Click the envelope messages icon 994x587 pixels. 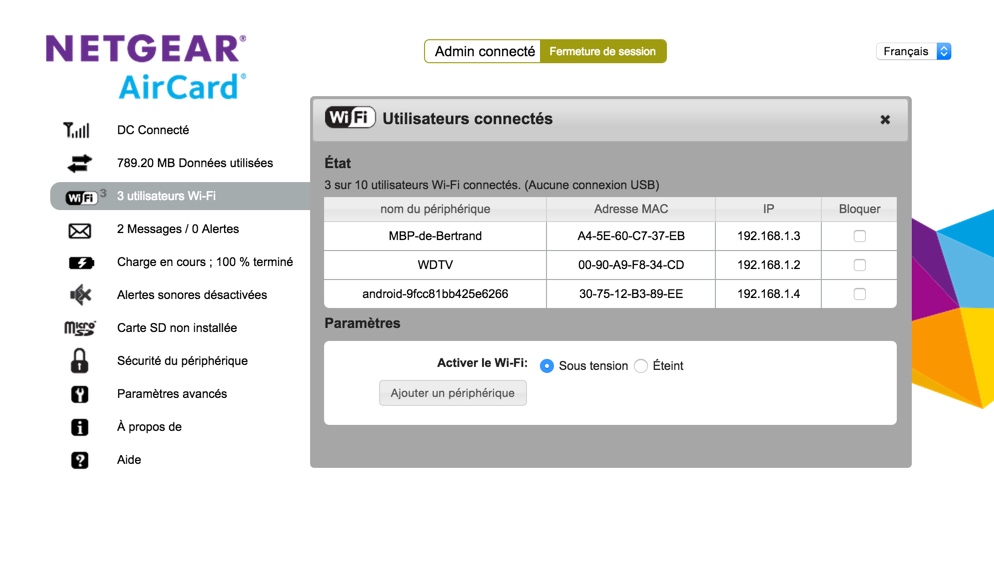coord(79,230)
